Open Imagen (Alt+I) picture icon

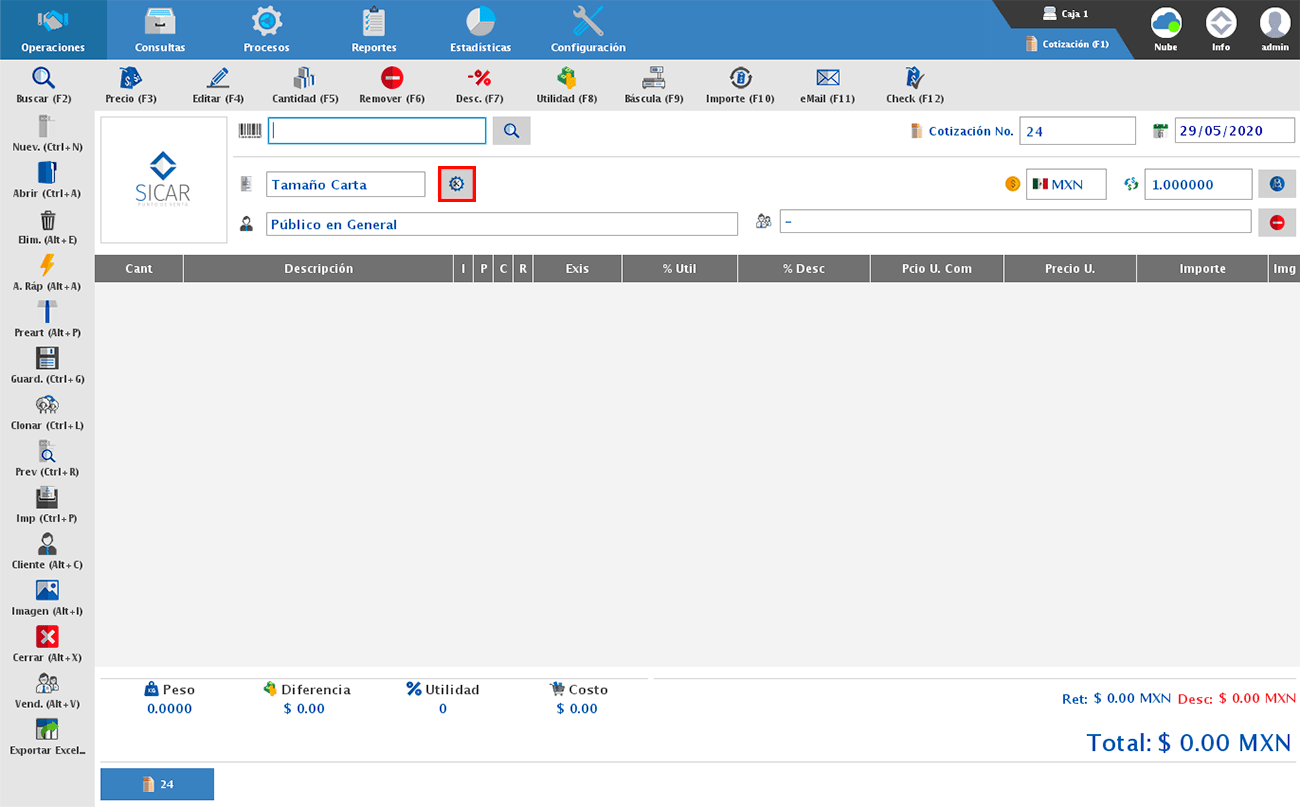pos(47,591)
